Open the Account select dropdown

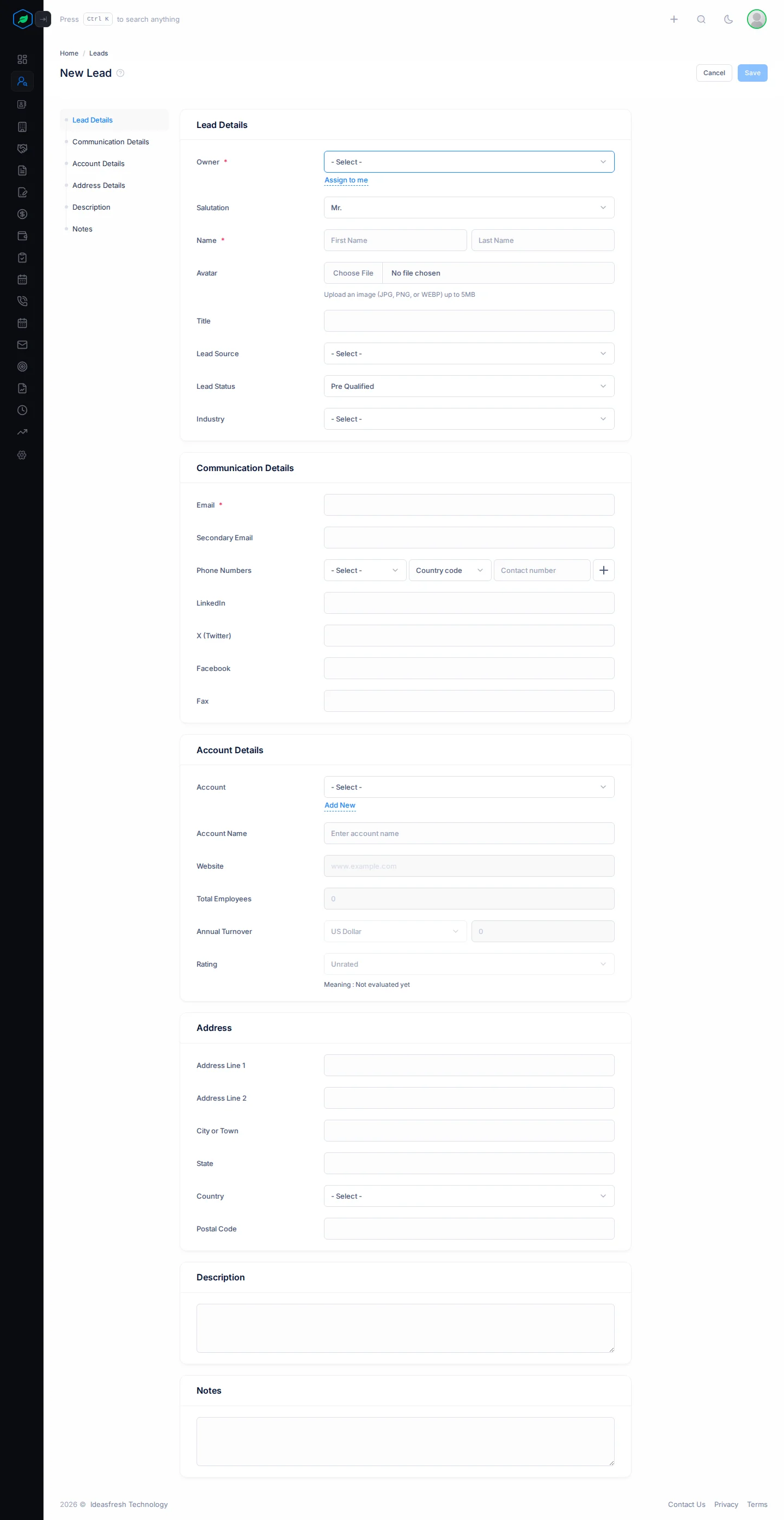(469, 787)
